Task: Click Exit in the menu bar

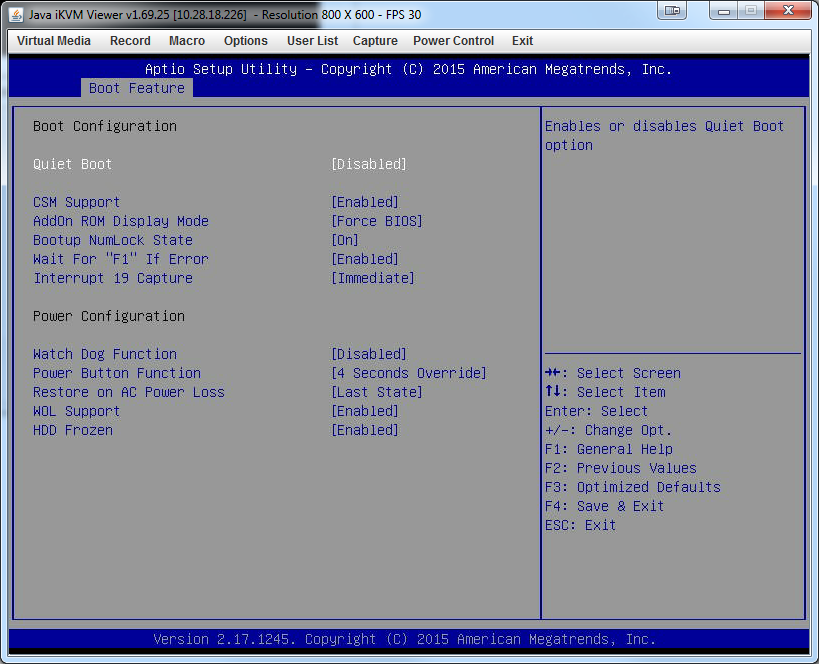Action: point(522,41)
